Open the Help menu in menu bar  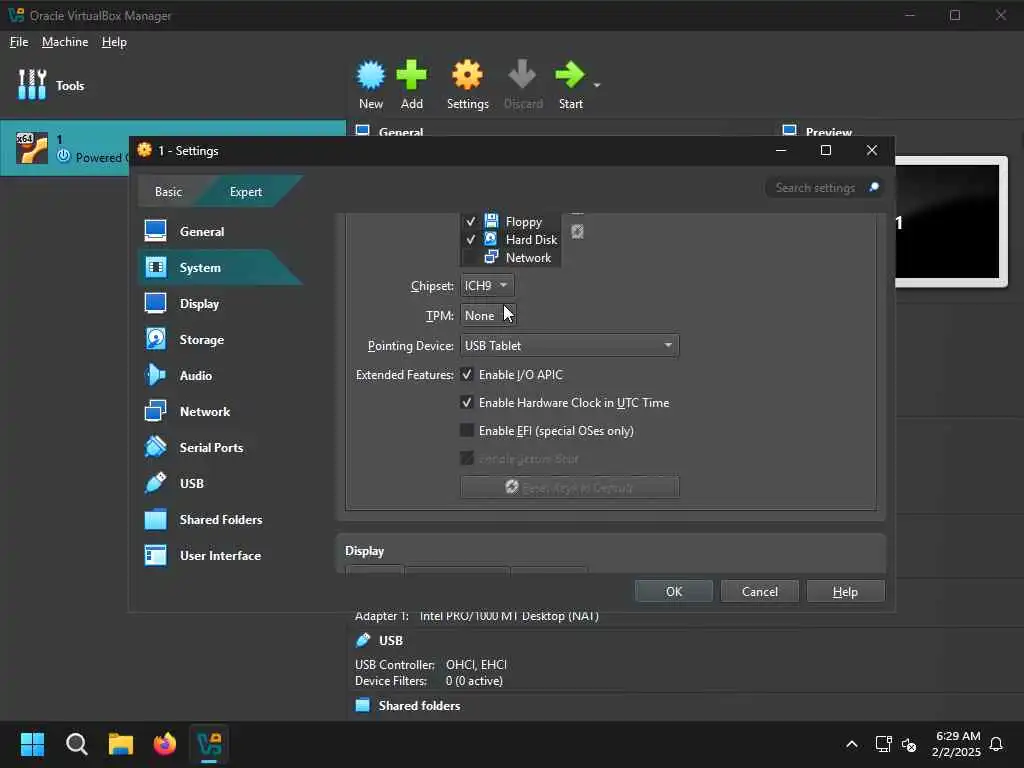(x=114, y=42)
